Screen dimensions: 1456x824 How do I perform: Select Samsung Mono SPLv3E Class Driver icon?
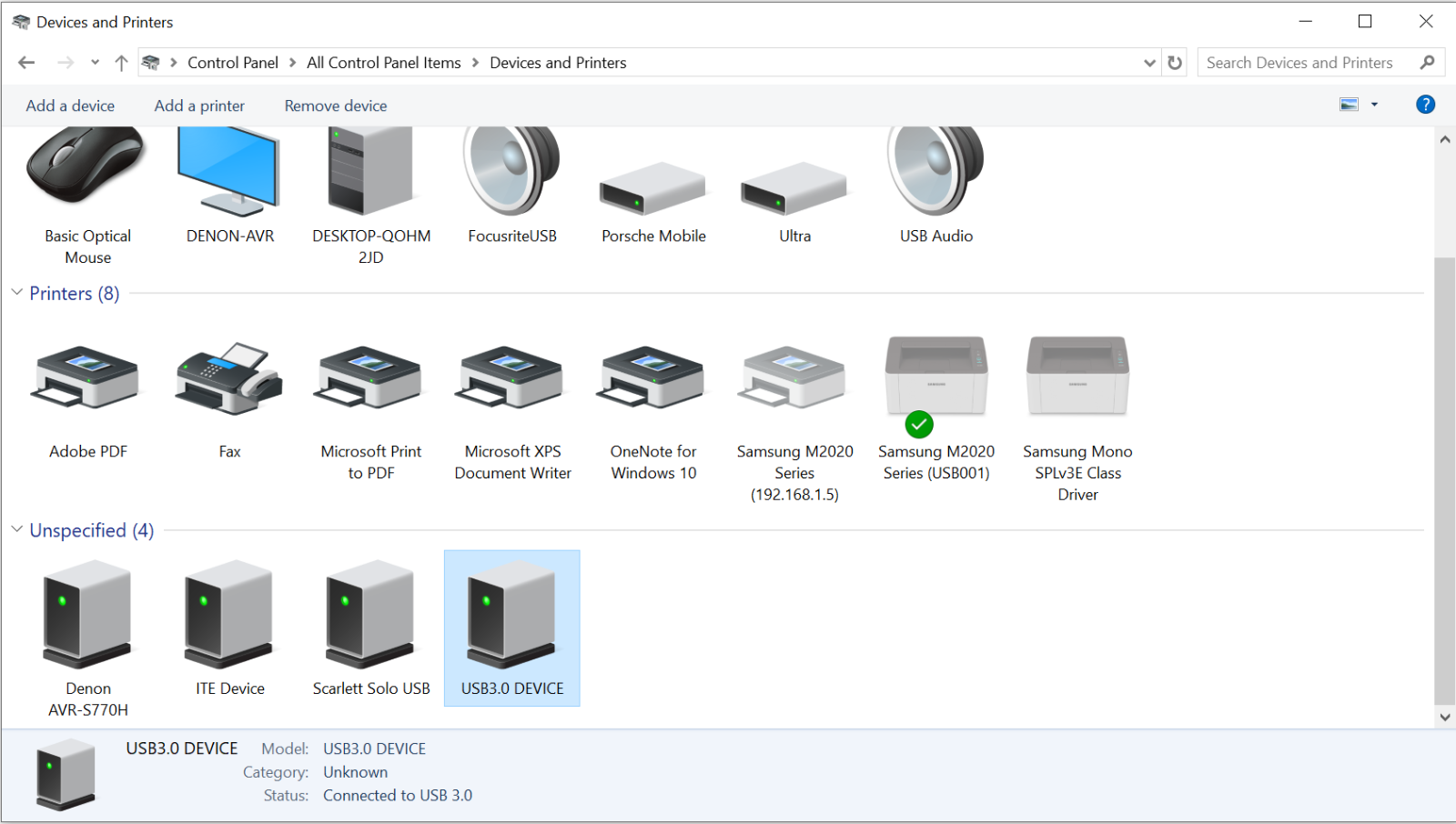coord(1077,377)
